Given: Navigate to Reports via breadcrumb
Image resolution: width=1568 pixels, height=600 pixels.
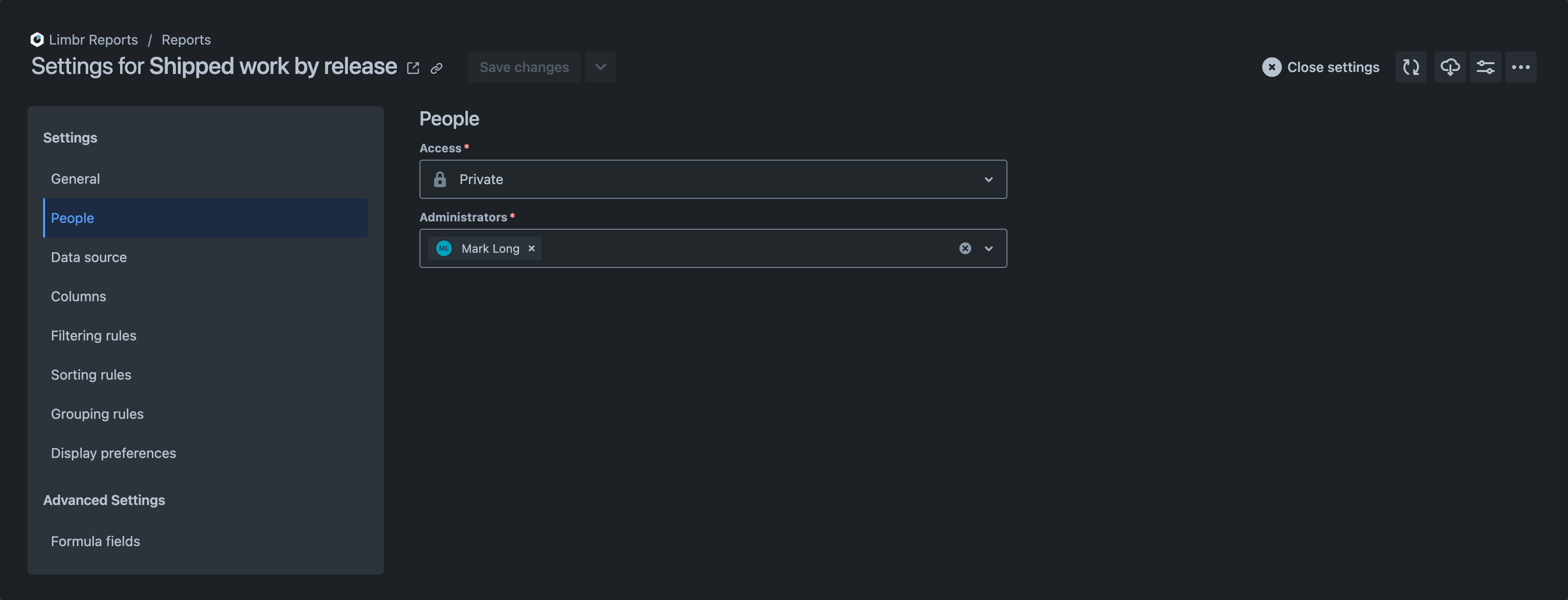Looking at the screenshot, I should tap(186, 39).
